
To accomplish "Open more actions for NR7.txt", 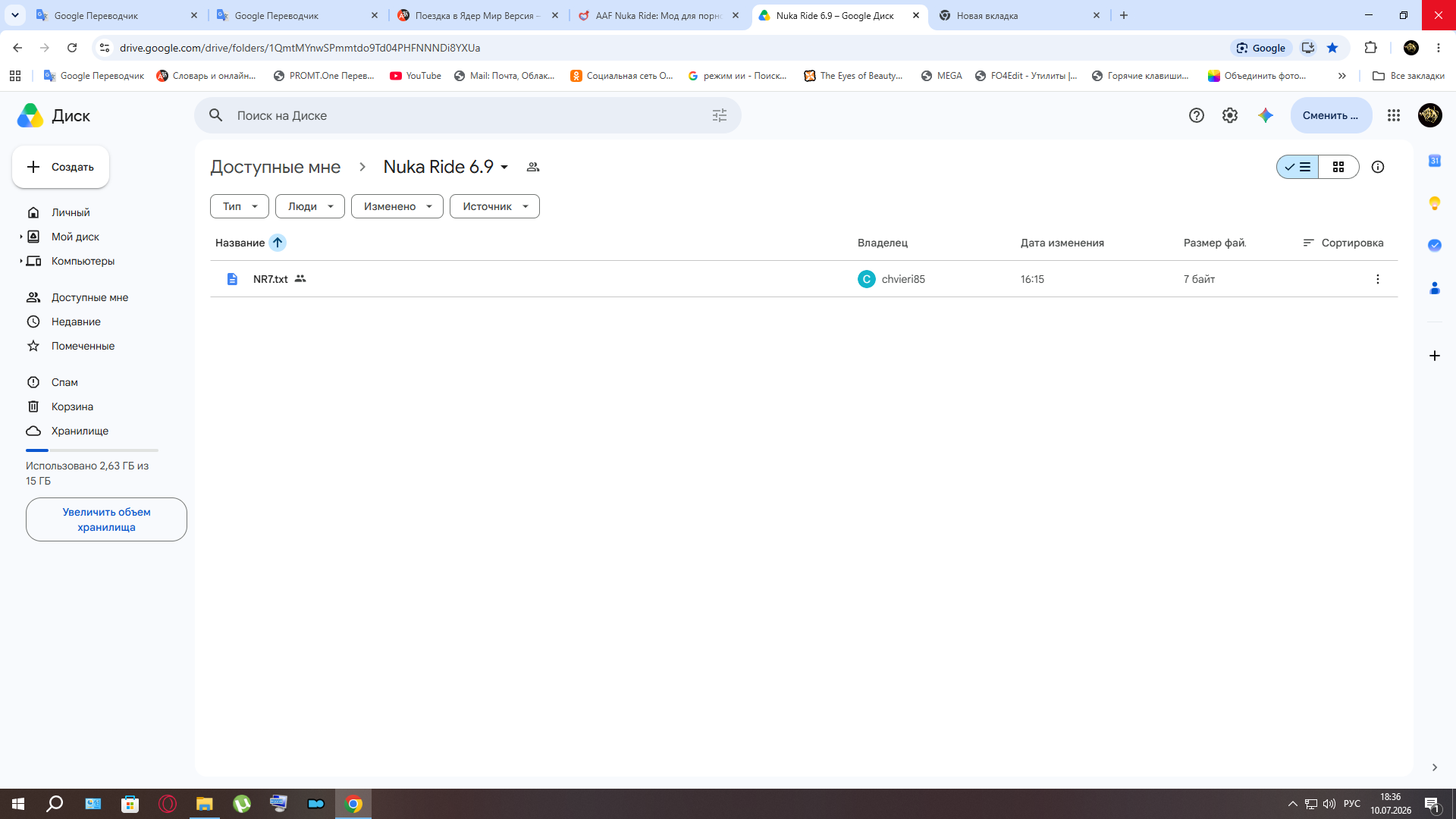I will [x=1377, y=279].
